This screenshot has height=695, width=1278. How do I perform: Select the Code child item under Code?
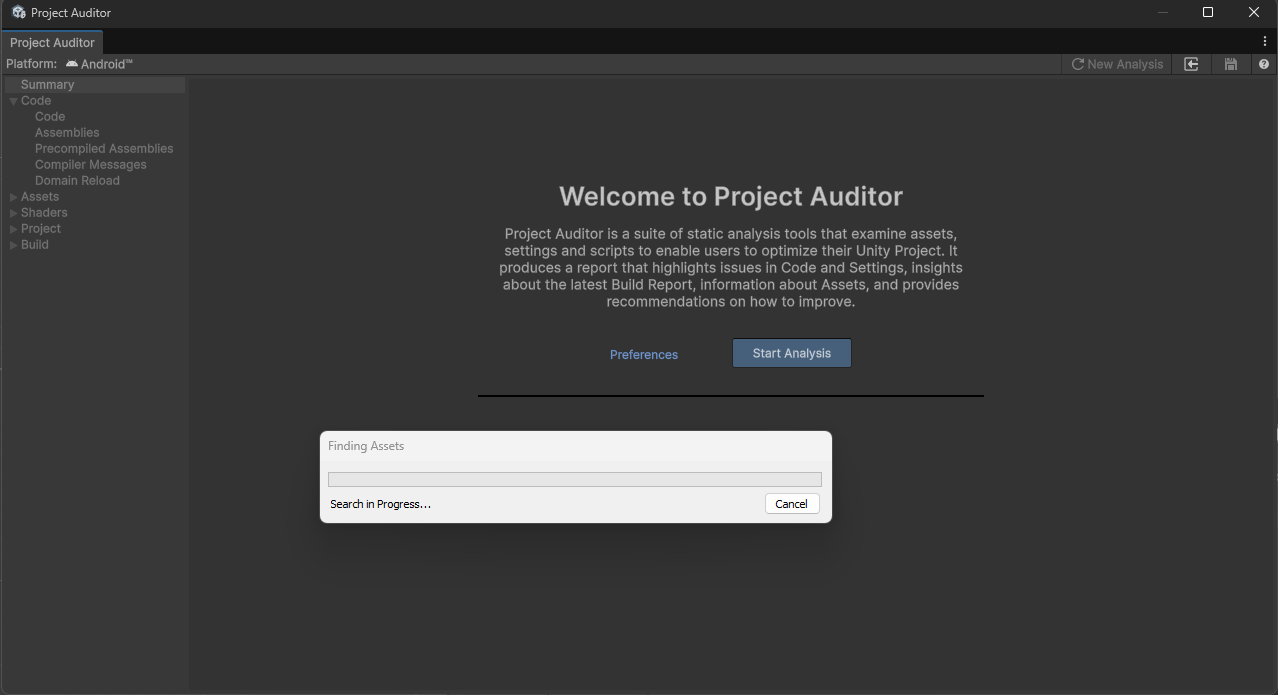point(50,117)
